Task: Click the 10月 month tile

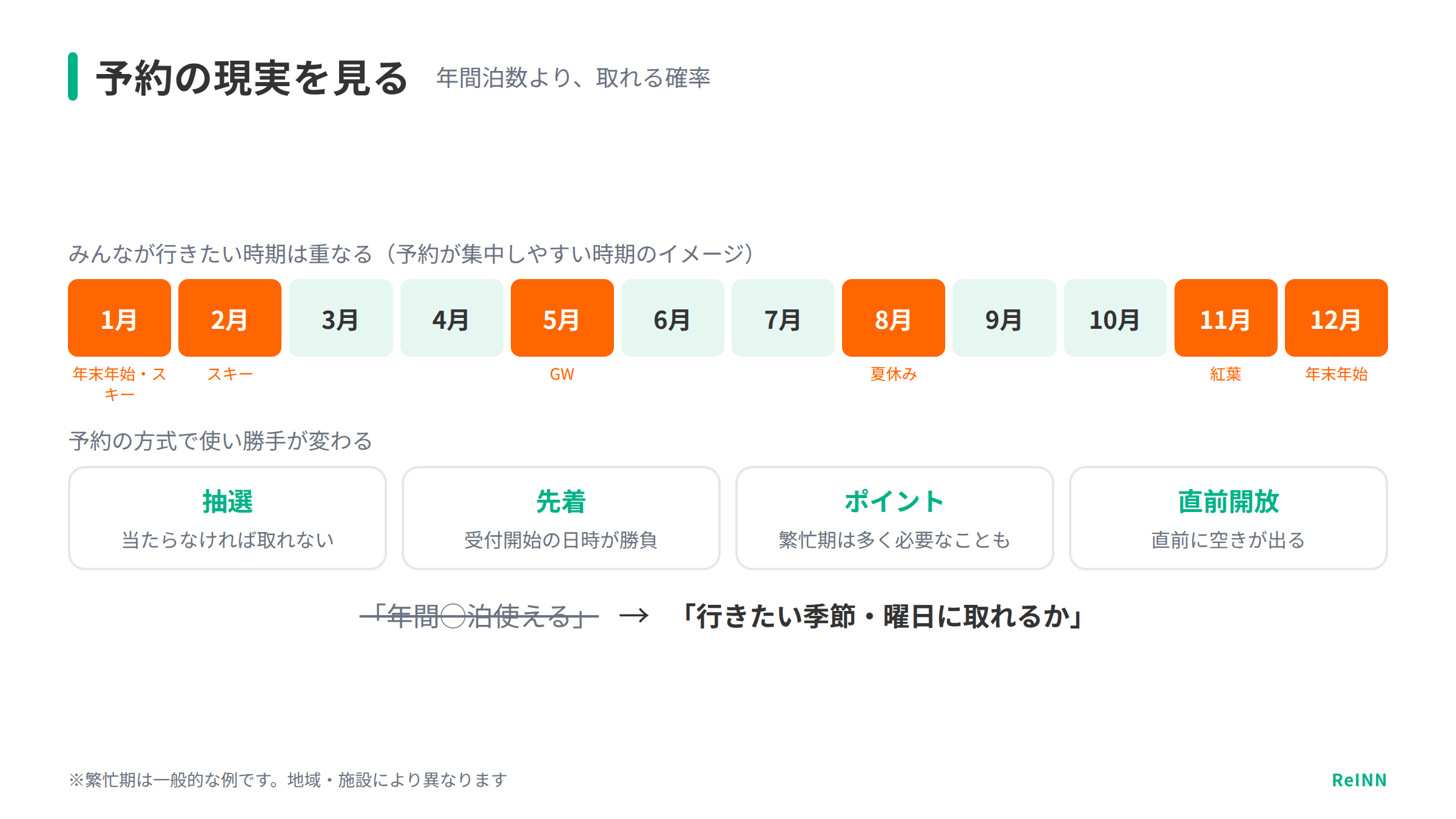Action: click(1115, 318)
